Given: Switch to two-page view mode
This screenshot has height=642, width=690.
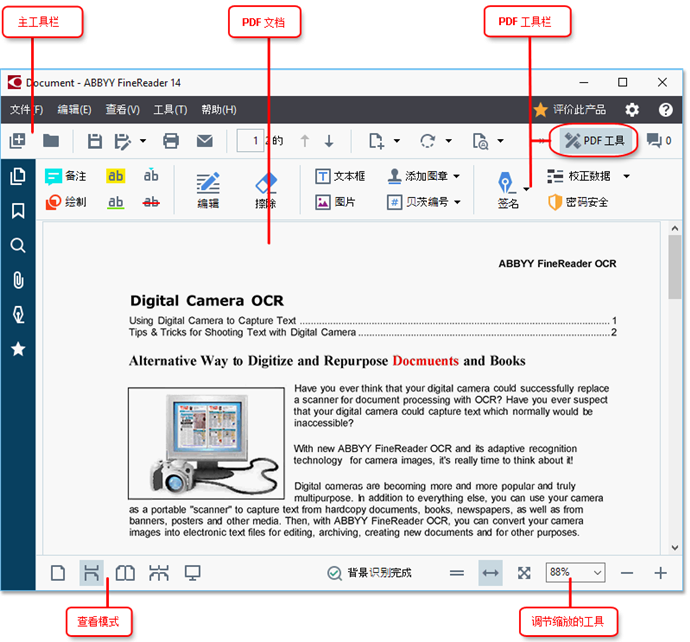Looking at the screenshot, I should pos(125,573).
